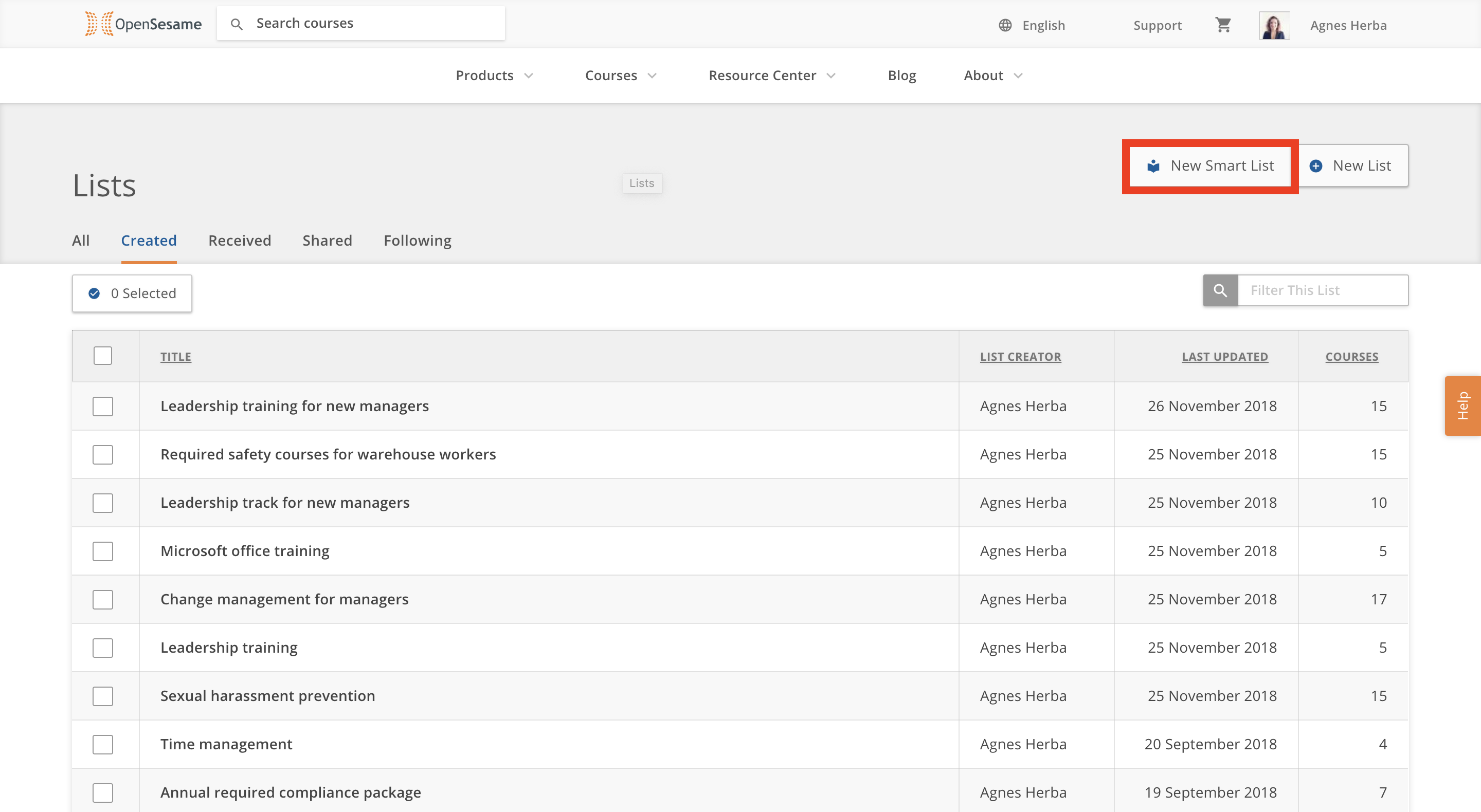The image size is (1481, 812).
Task: Click the blue checkmark in 0 Selected
Action: [x=94, y=293]
